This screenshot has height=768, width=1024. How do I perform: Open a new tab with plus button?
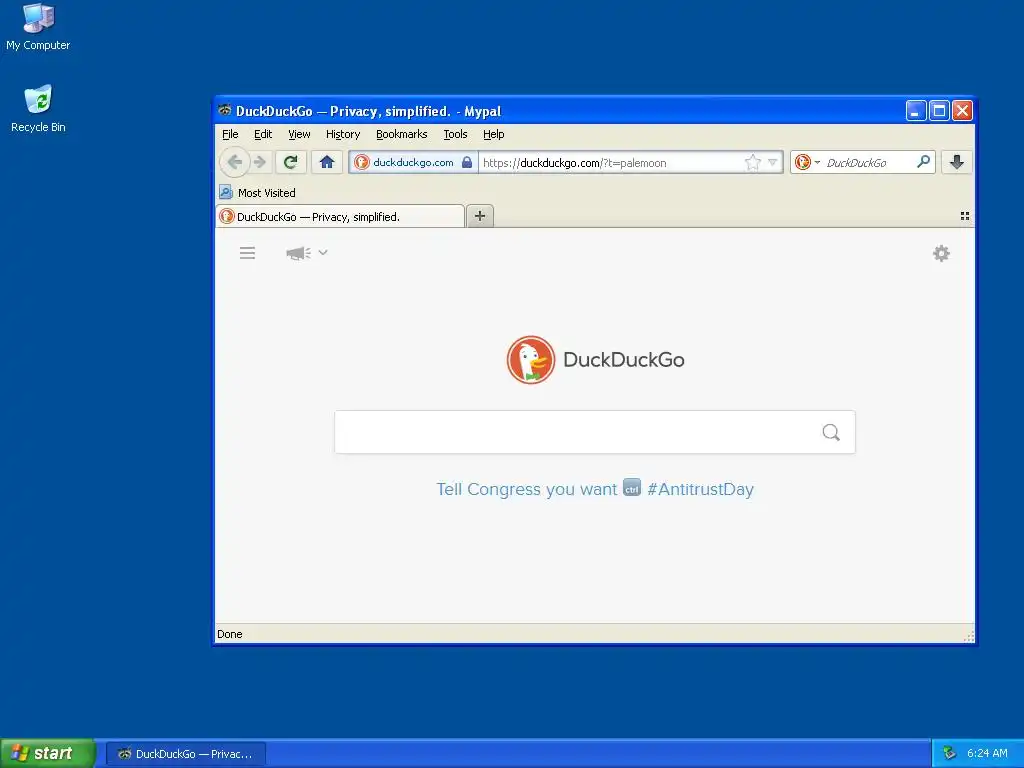pyautogui.click(x=480, y=216)
